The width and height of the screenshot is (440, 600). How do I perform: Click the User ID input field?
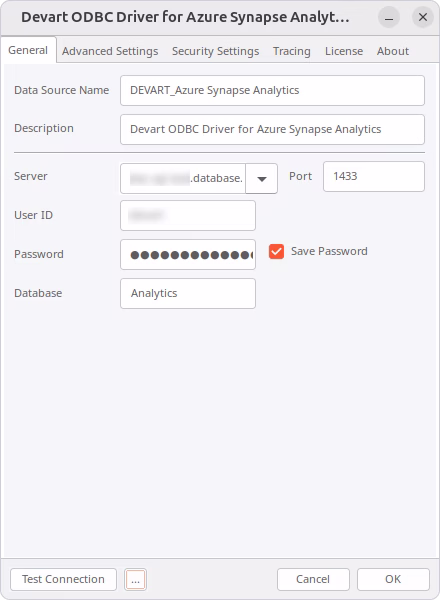188,215
